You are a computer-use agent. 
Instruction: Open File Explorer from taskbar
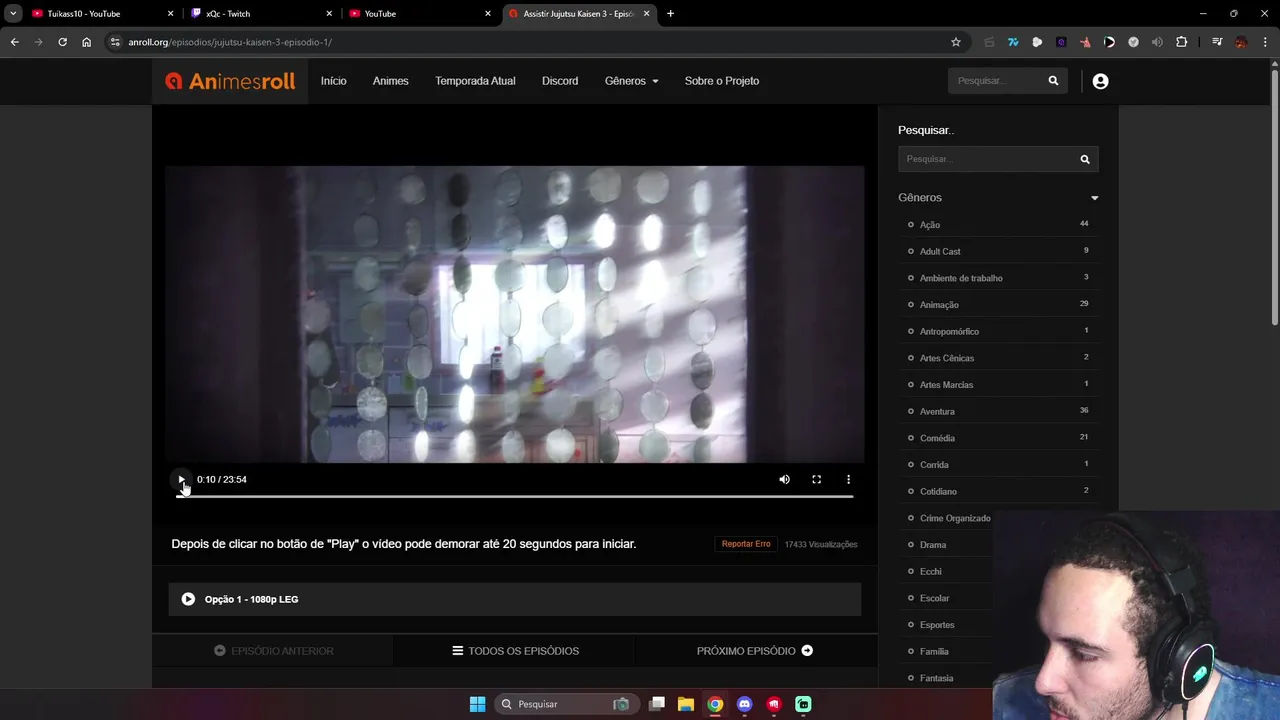click(x=686, y=704)
